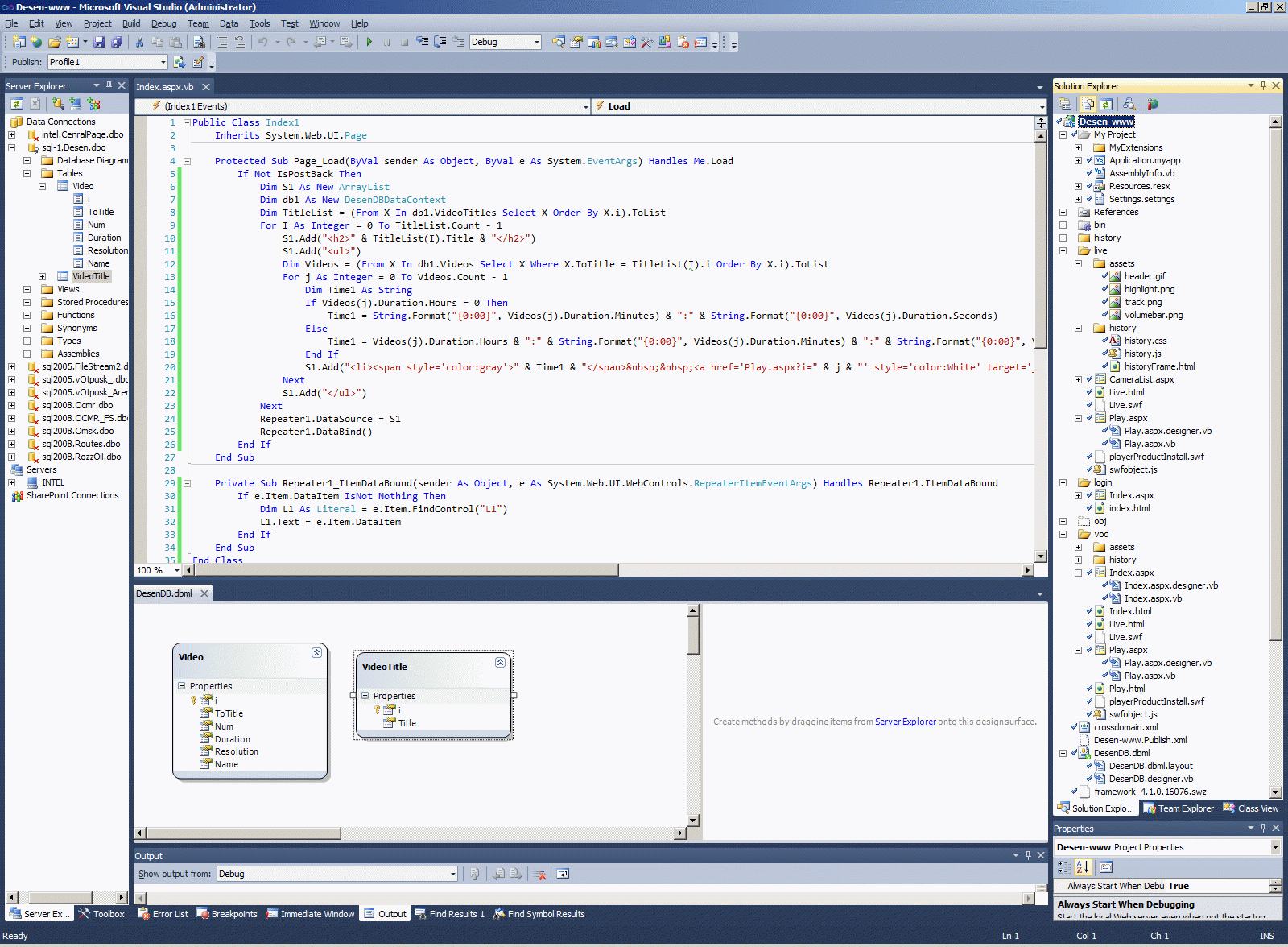Refresh the Server Explorer tree
Screen dimensions: 1288x947
(x=17, y=104)
